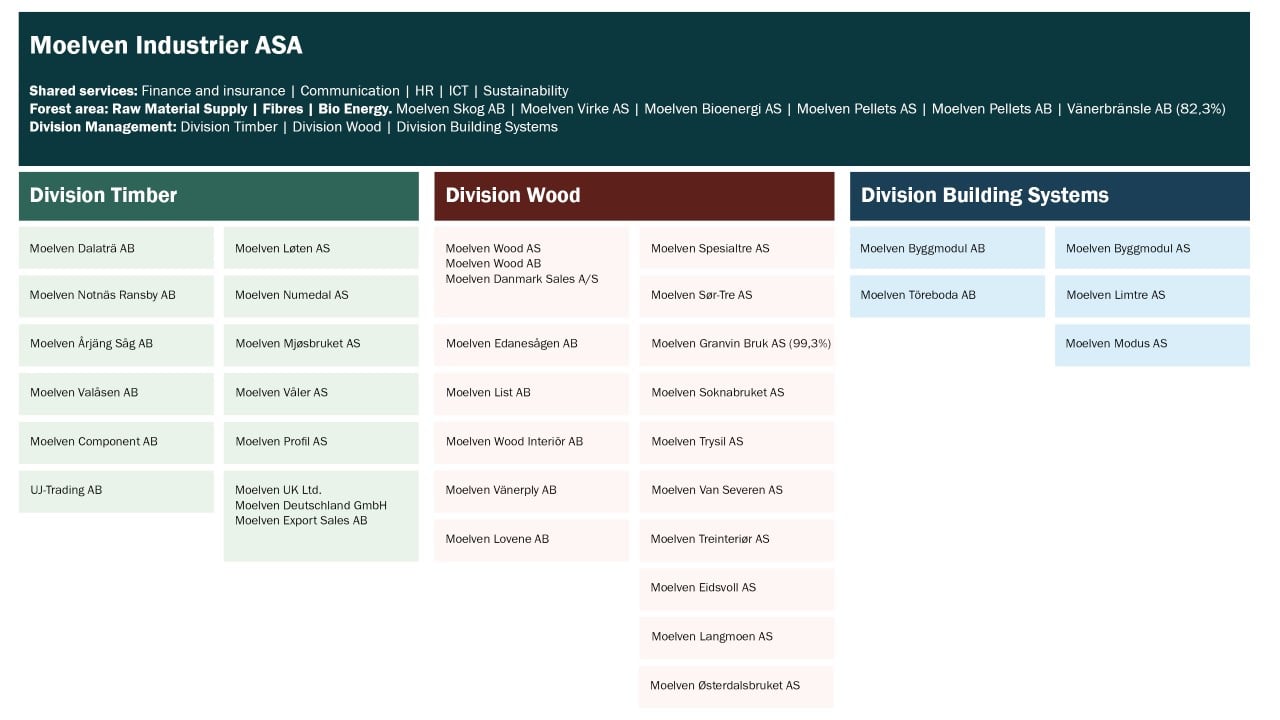Open the Division Building Systems header

click(x=1050, y=196)
